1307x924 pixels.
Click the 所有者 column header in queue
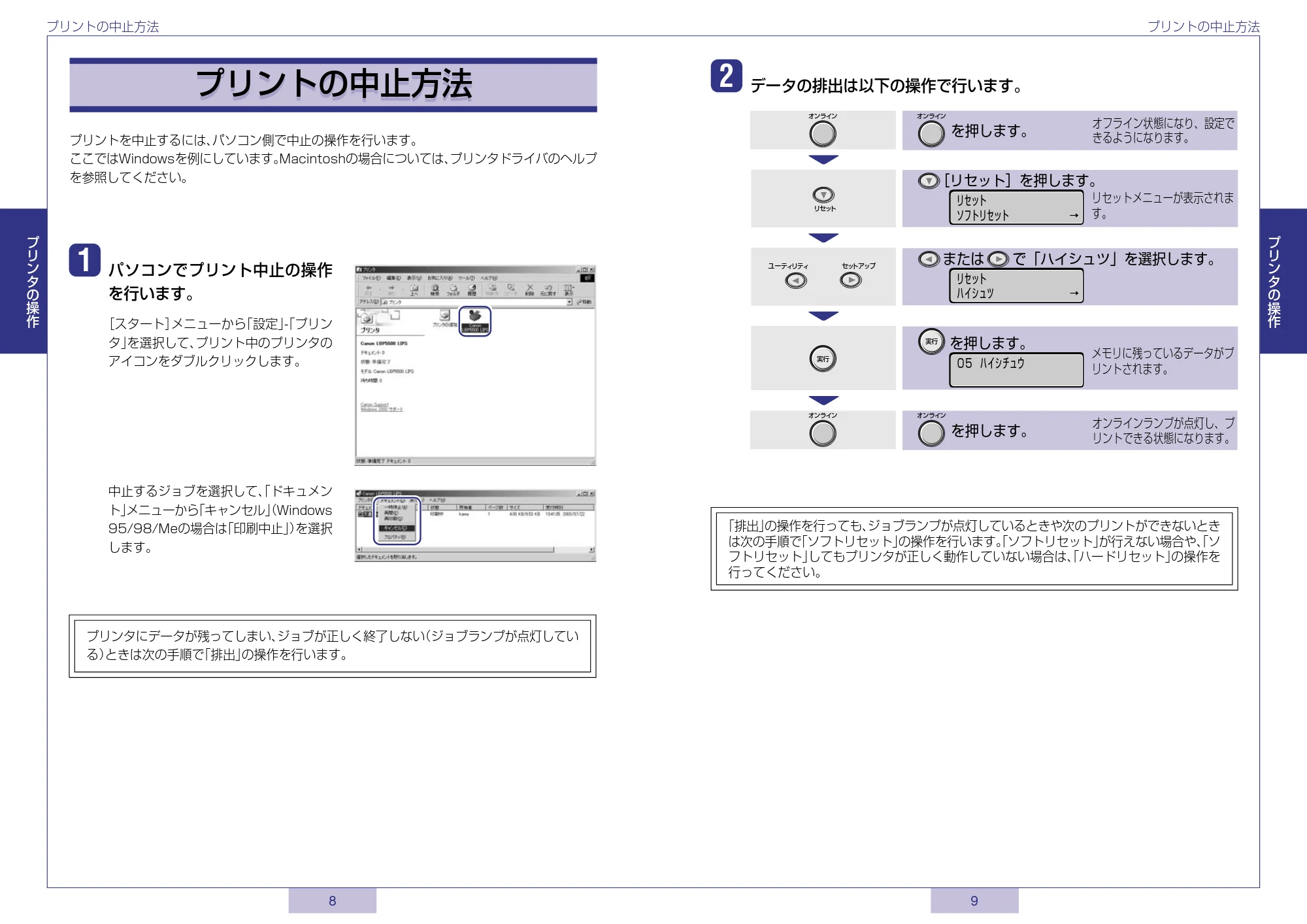471,507
